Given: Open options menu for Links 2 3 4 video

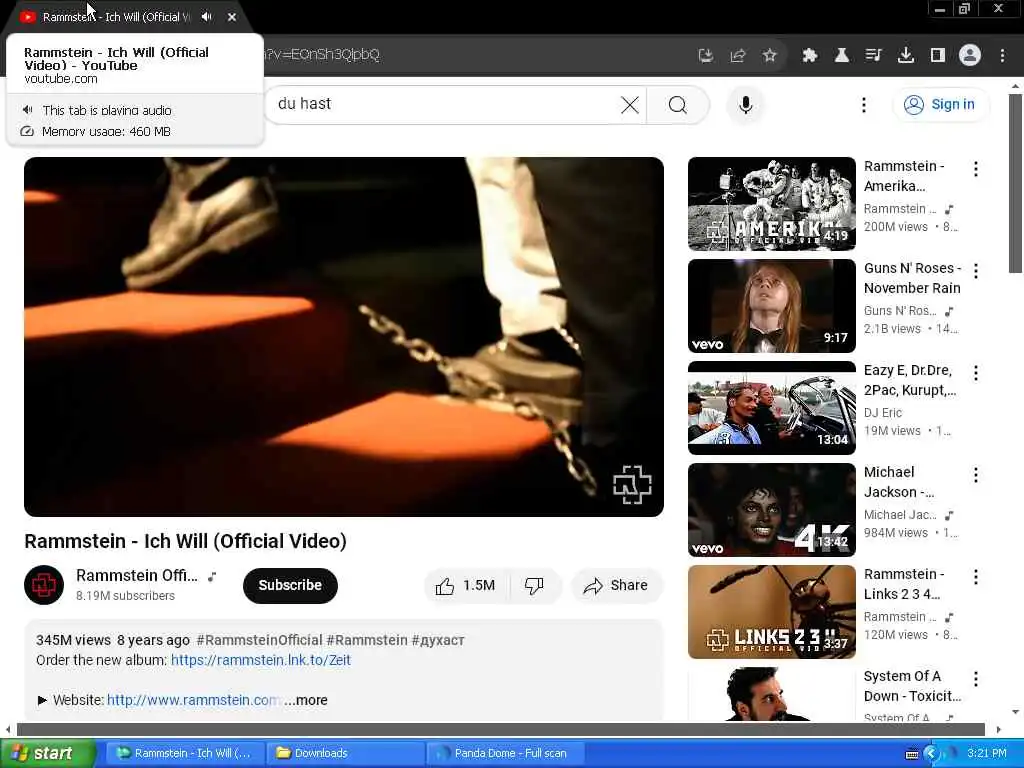Looking at the screenshot, I should click(x=976, y=577).
